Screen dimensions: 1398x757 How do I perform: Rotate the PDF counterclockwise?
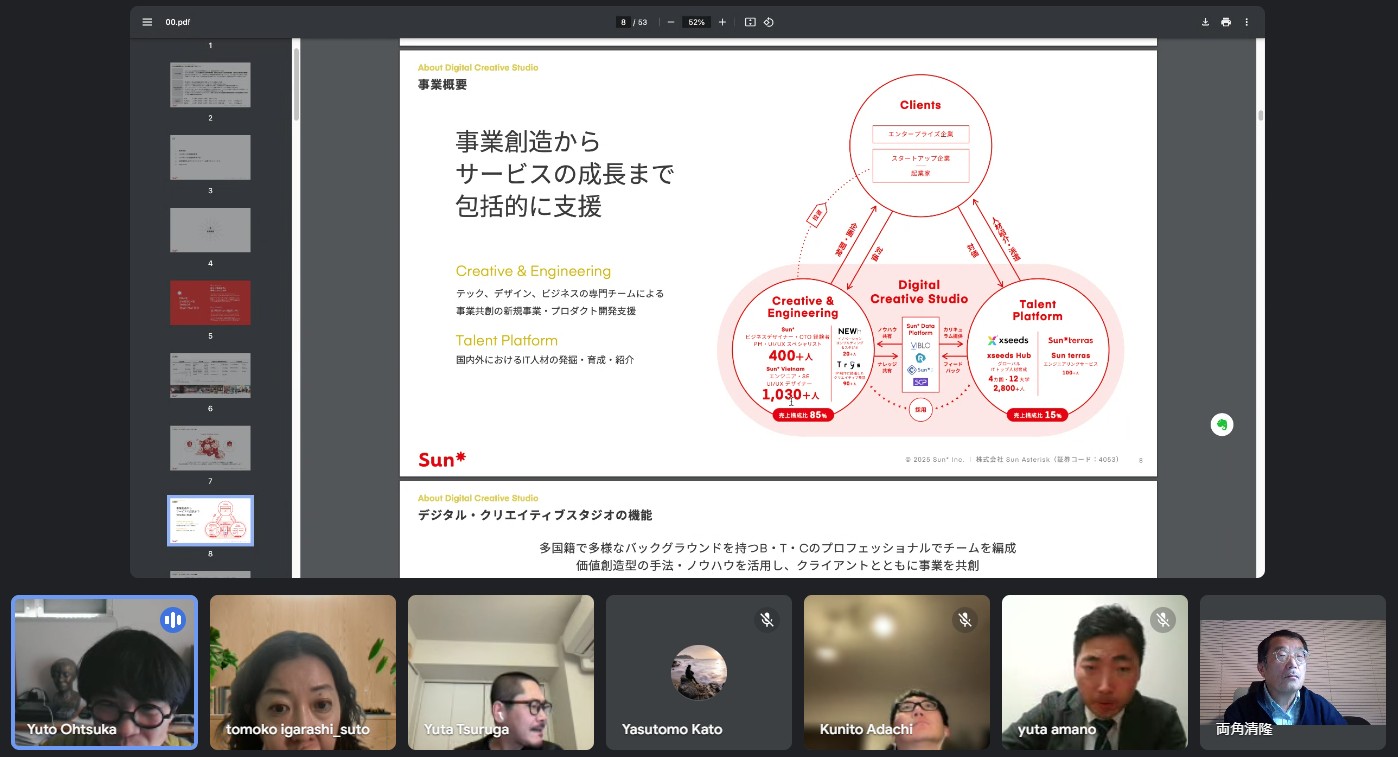tap(769, 22)
